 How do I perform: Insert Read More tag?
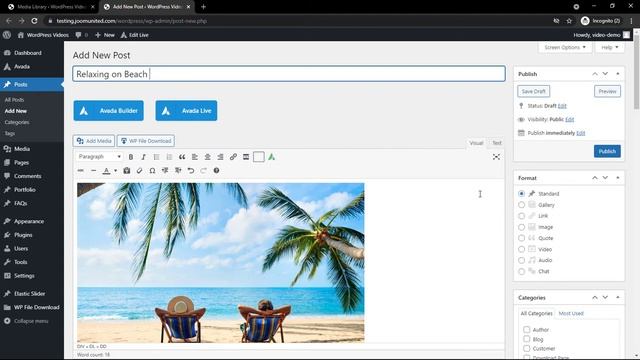(x=246, y=157)
